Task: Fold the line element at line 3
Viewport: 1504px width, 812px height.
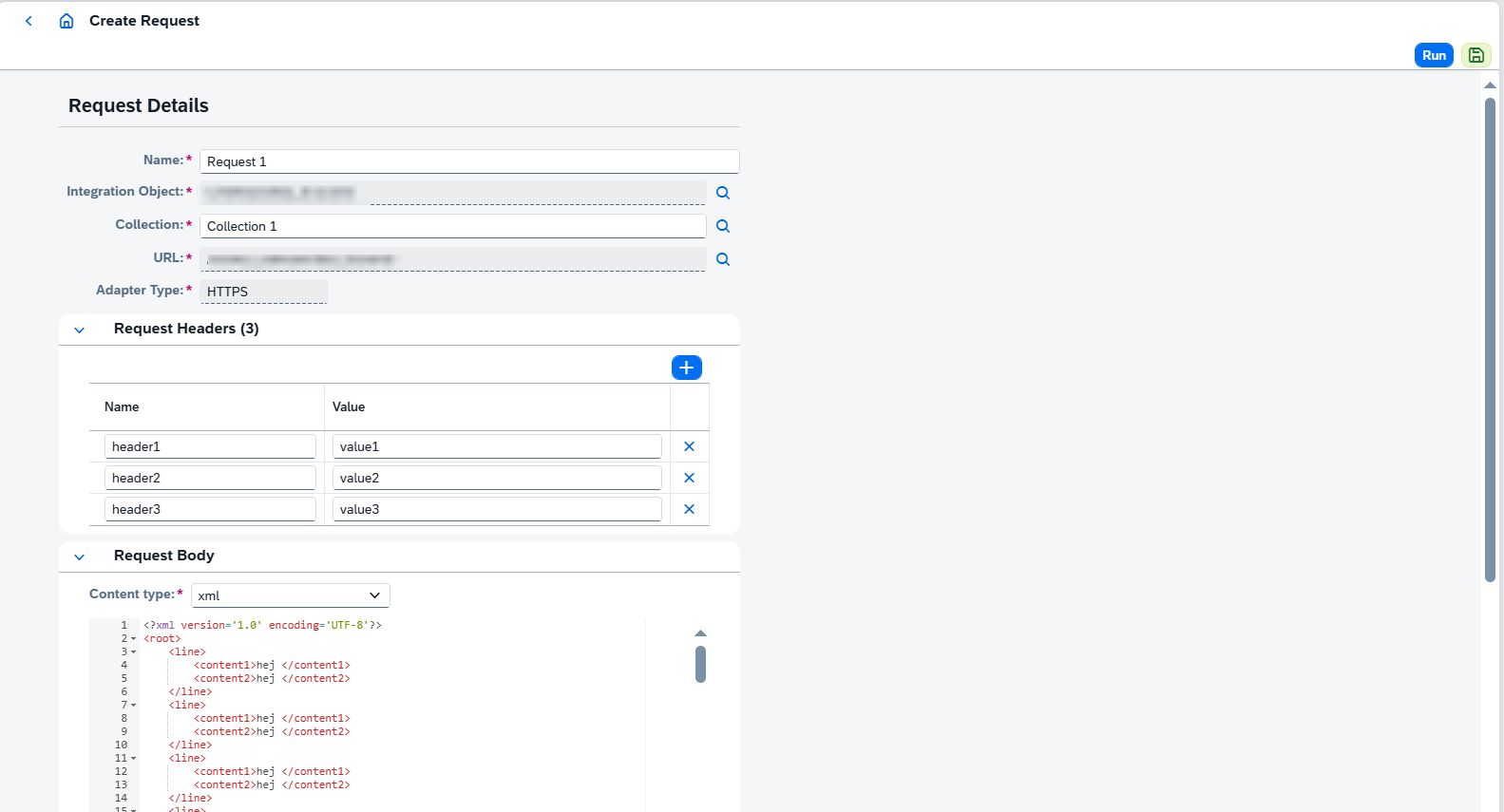Action: coord(134,652)
